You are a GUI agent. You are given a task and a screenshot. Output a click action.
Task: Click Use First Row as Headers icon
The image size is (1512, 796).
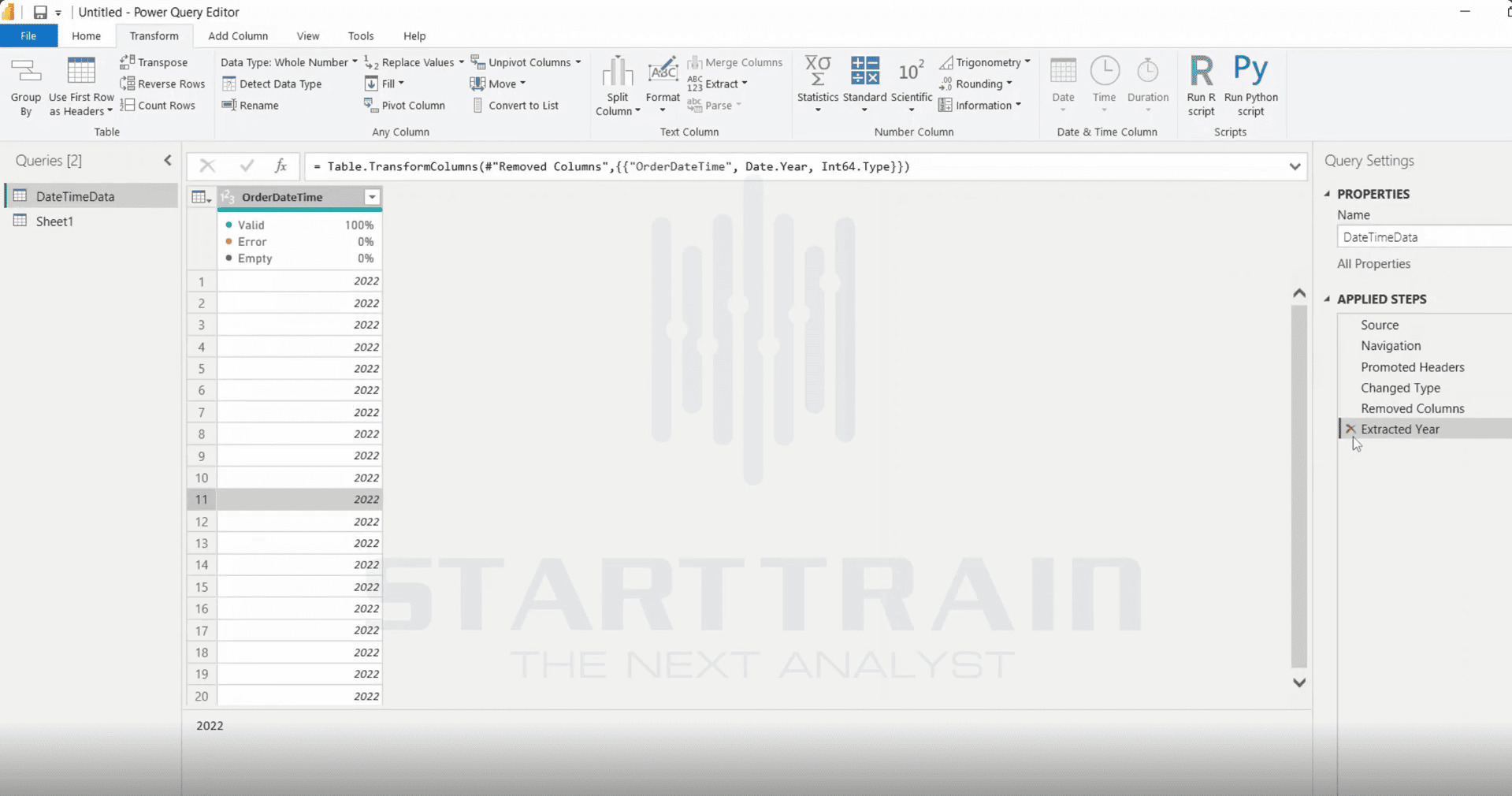click(81, 72)
